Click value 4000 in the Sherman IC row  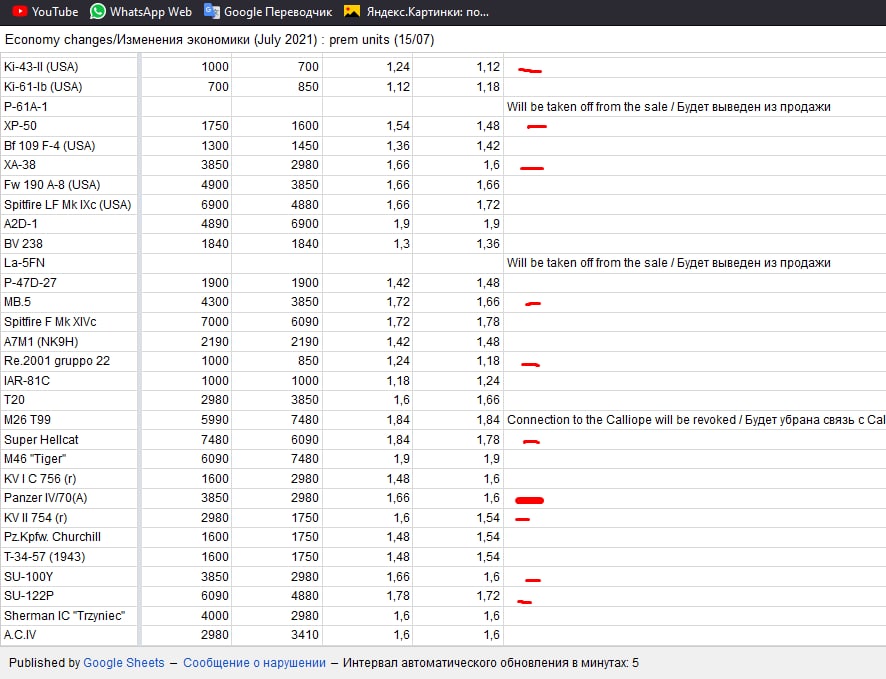click(215, 615)
